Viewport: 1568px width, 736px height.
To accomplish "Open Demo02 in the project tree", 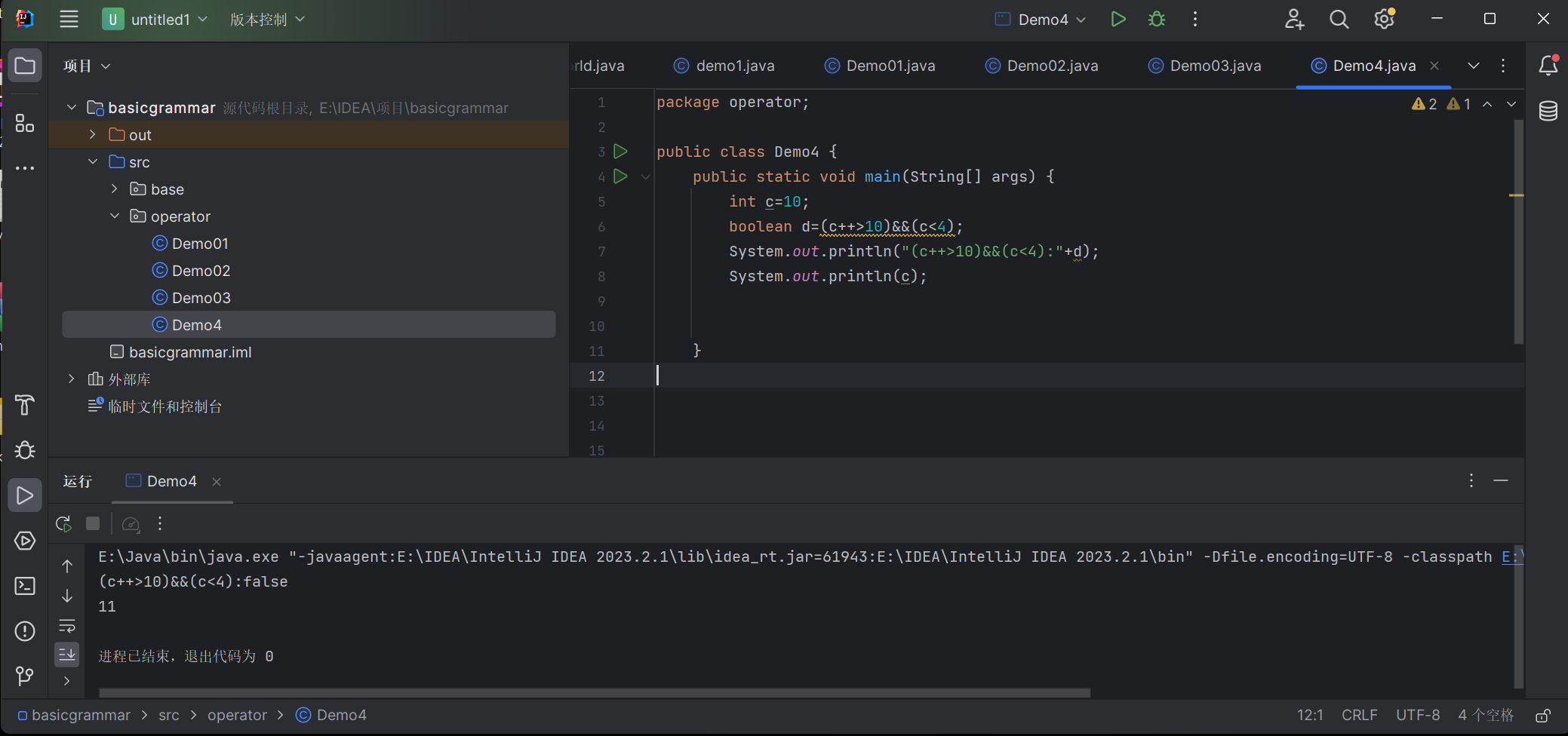I will coord(201,271).
